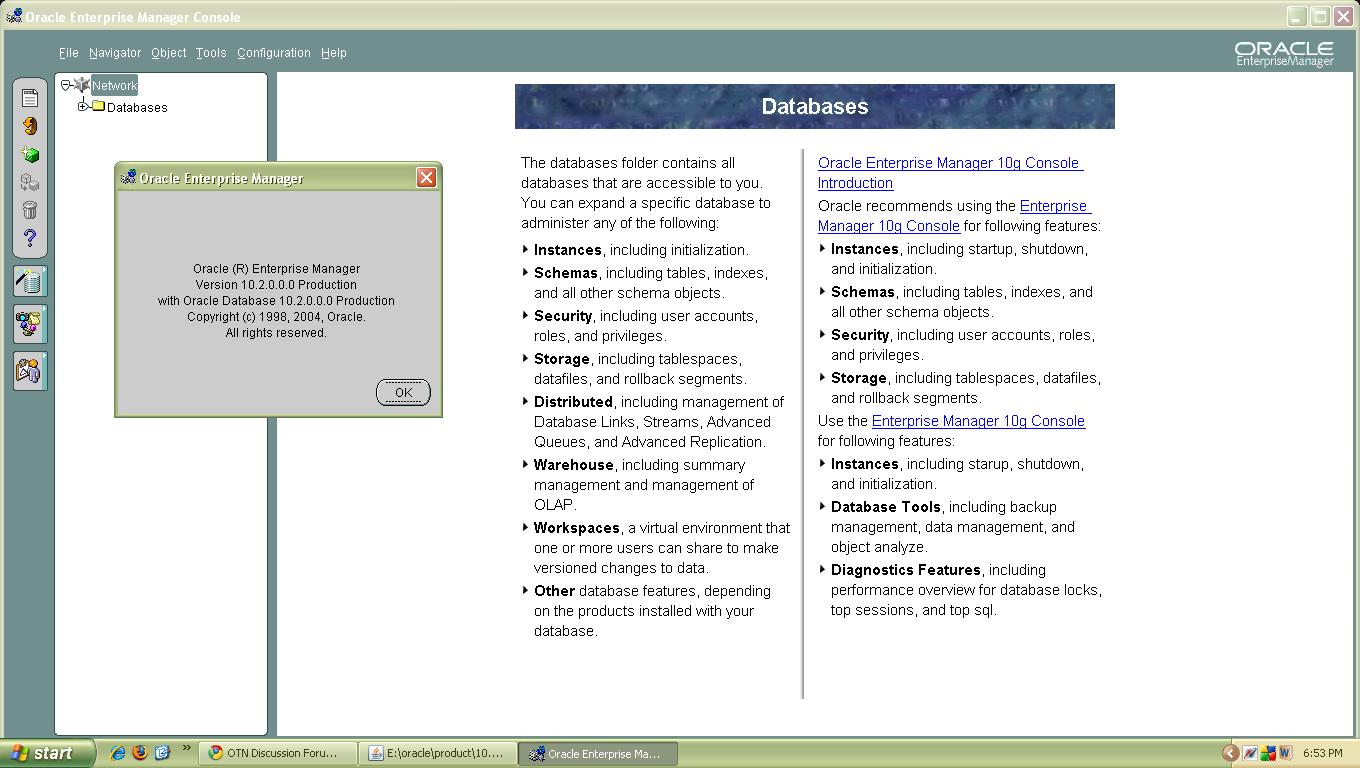1360x768 pixels.
Task: Open the colorful objects tool drawer icon
Action: 30,325
